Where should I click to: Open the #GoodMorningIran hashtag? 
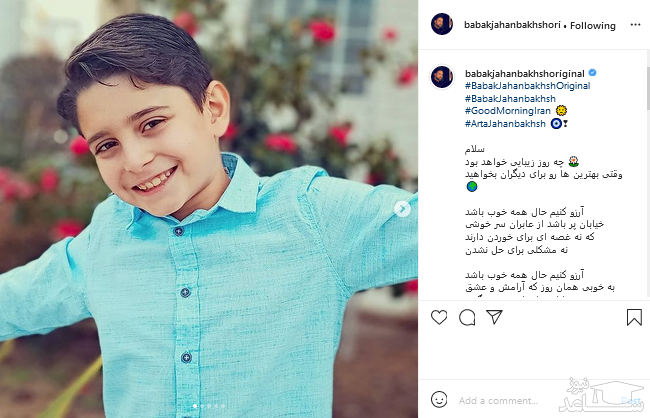click(x=508, y=111)
